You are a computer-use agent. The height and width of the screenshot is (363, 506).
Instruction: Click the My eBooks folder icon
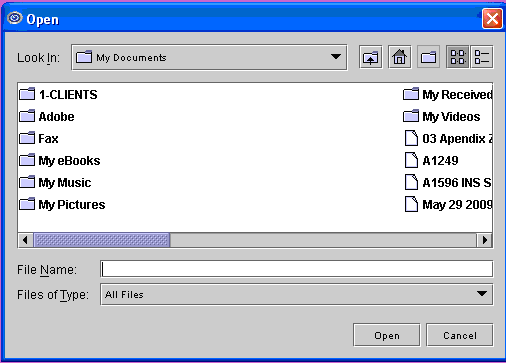pos(27,160)
